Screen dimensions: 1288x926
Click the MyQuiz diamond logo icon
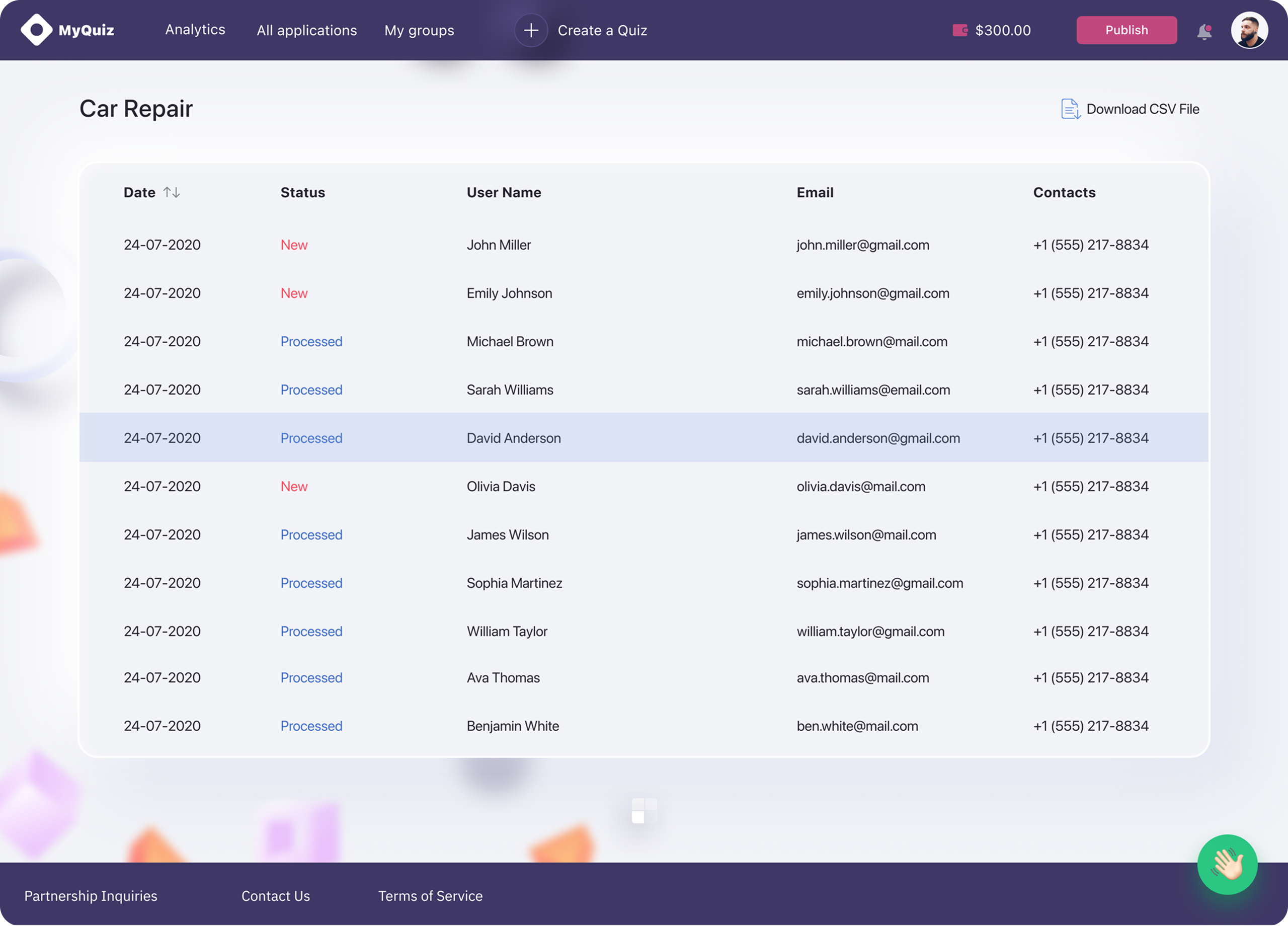[x=36, y=30]
